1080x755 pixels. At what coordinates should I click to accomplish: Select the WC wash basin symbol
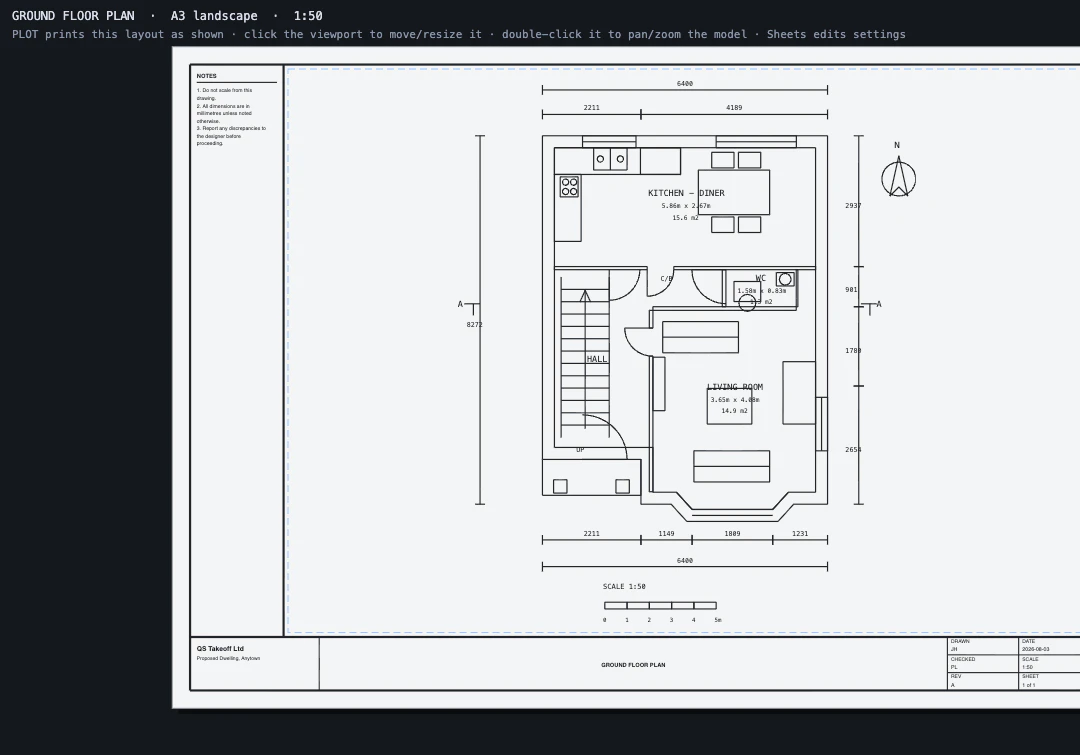coord(785,279)
